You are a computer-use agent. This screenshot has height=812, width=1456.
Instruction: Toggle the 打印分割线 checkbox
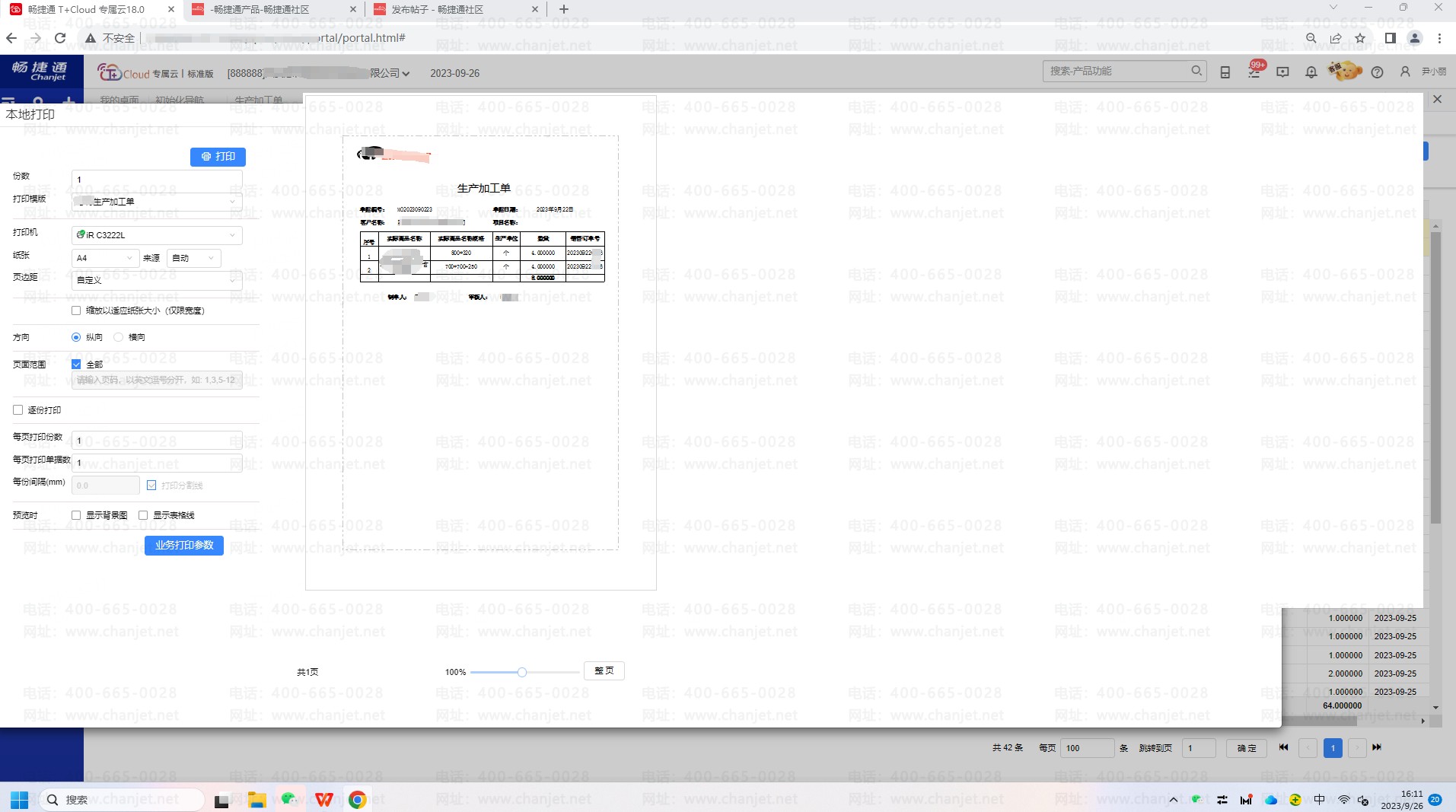coord(151,486)
